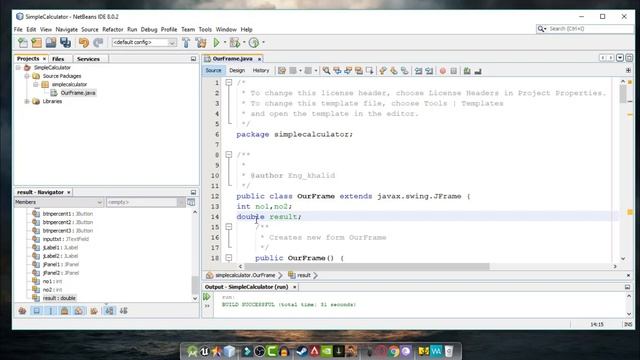The width and height of the screenshot is (640, 360).
Task: Click the Previous Bookmark editor icon
Action: pyautogui.click(x=383, y=71)
